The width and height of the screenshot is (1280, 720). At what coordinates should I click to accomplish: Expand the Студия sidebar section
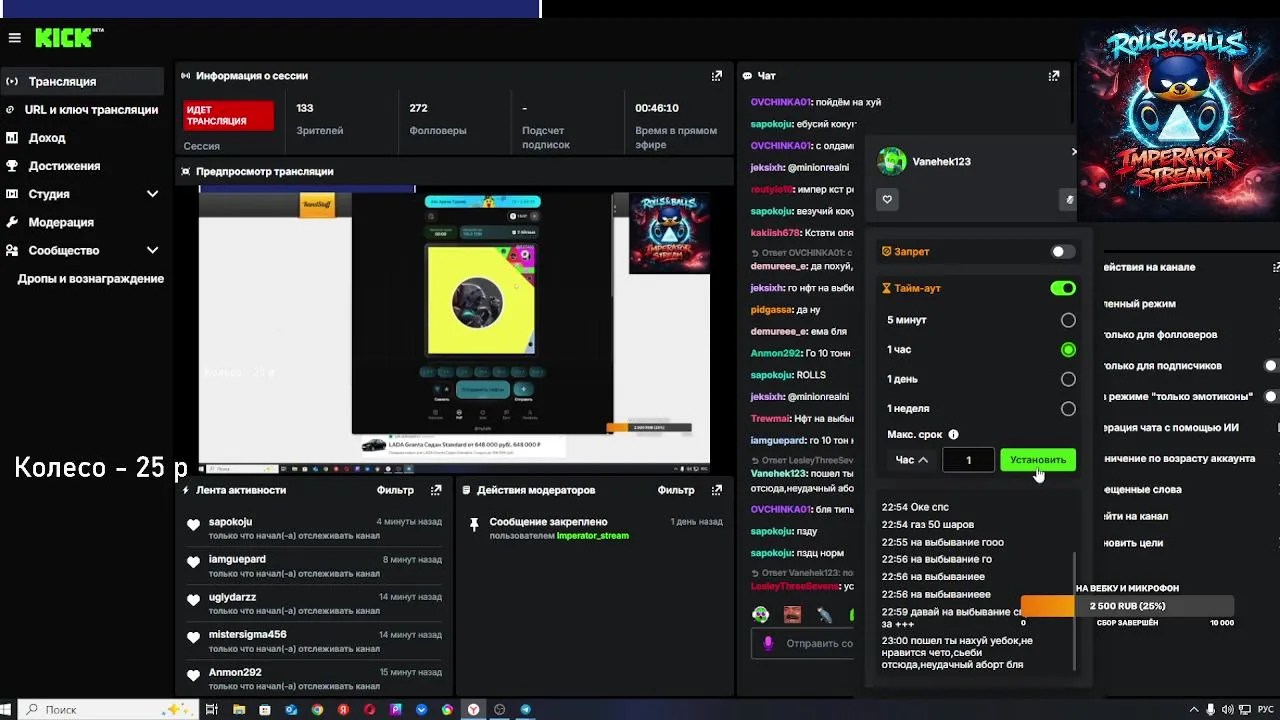point(152,194)
